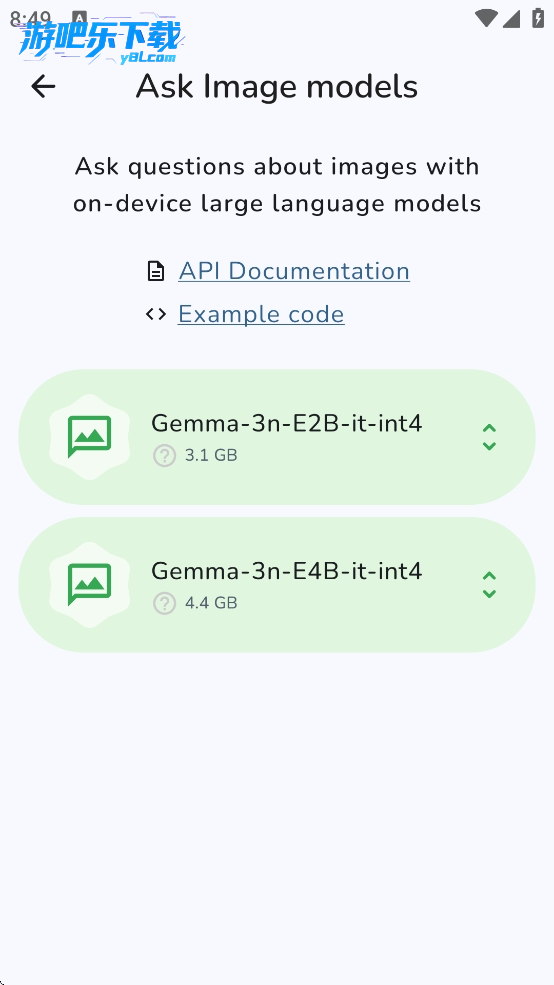Click the help icon next to 4.4 GB
This screenshot has height=985, width=554.
(165, 604)
